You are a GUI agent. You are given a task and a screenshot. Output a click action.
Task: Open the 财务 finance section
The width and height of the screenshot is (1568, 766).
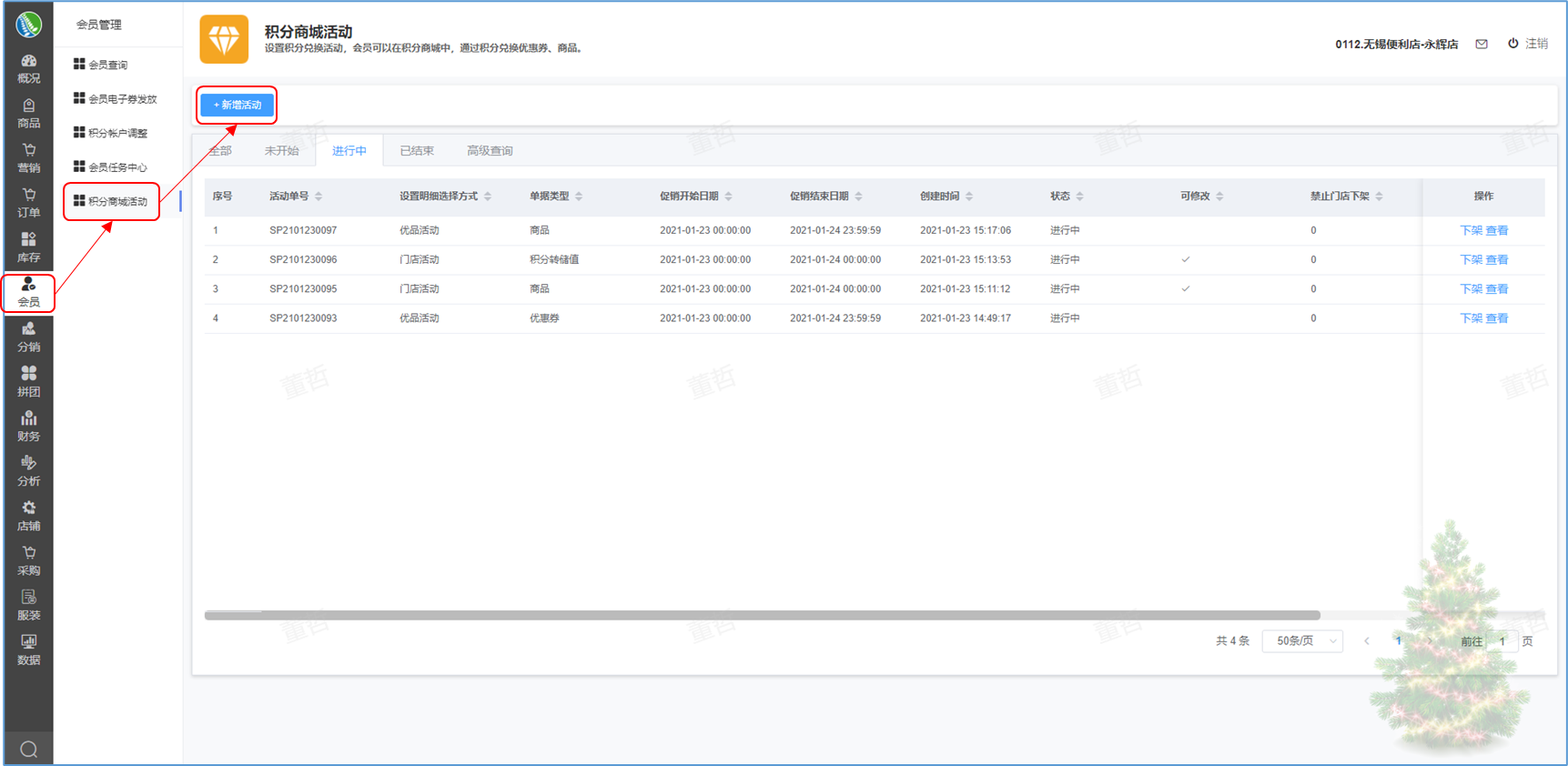coord(28,427)
